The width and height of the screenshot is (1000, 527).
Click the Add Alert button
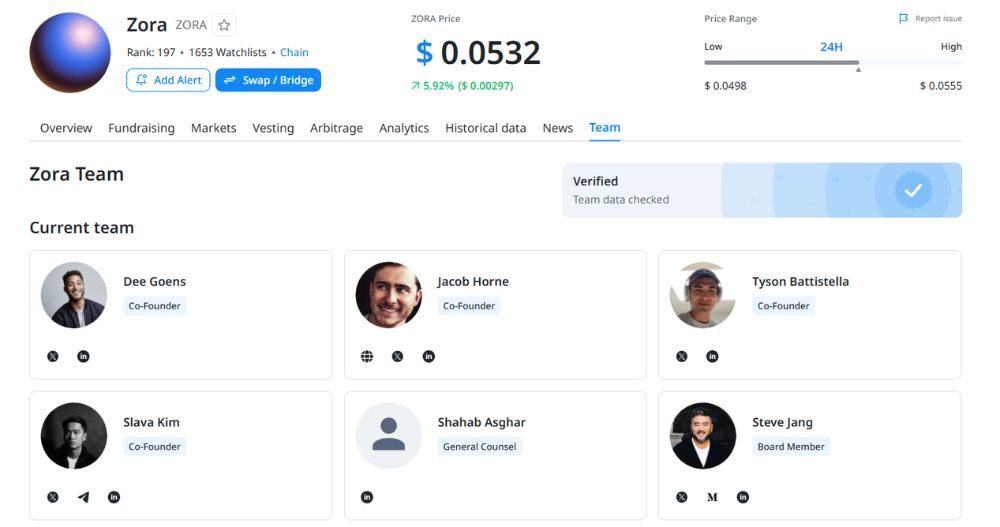(x=168, y=80)
